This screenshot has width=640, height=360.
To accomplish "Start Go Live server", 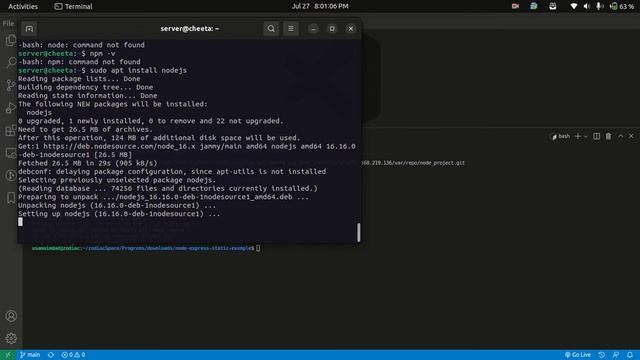I will tap(578, 355).
